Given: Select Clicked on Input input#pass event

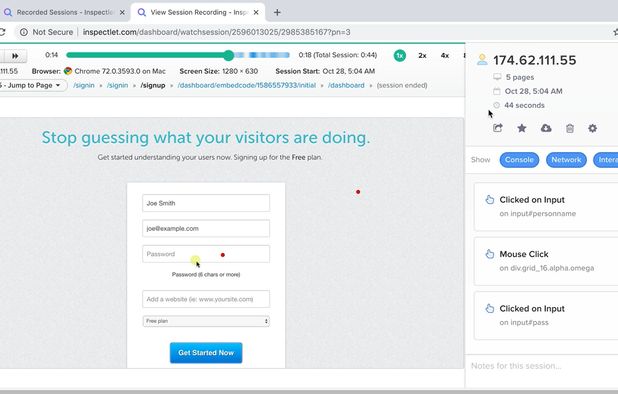Looking at the screenshot, I should 546,315.
